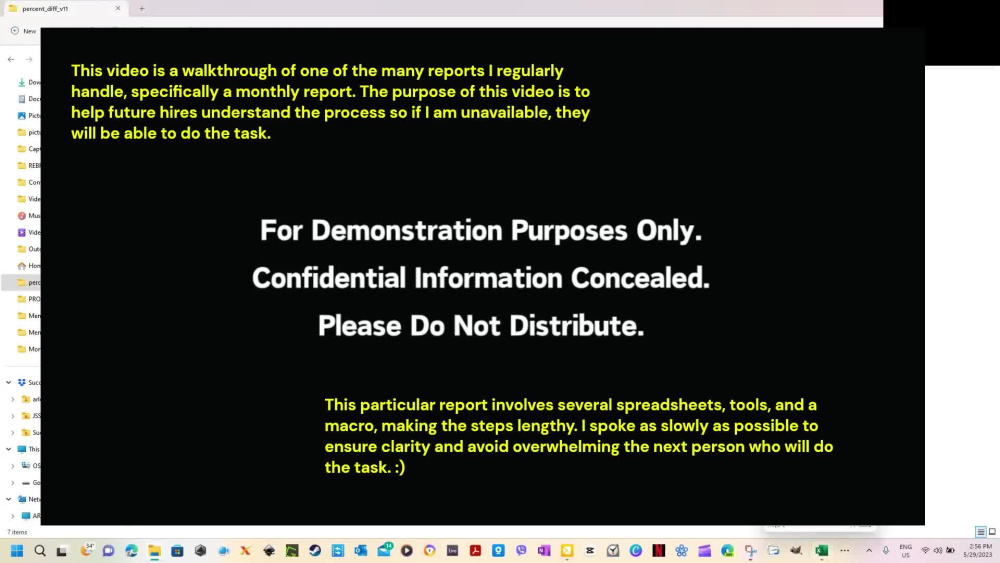Open Mail app with 14 badge
This screenshot has width=1000, height=563.
point(385,550)
